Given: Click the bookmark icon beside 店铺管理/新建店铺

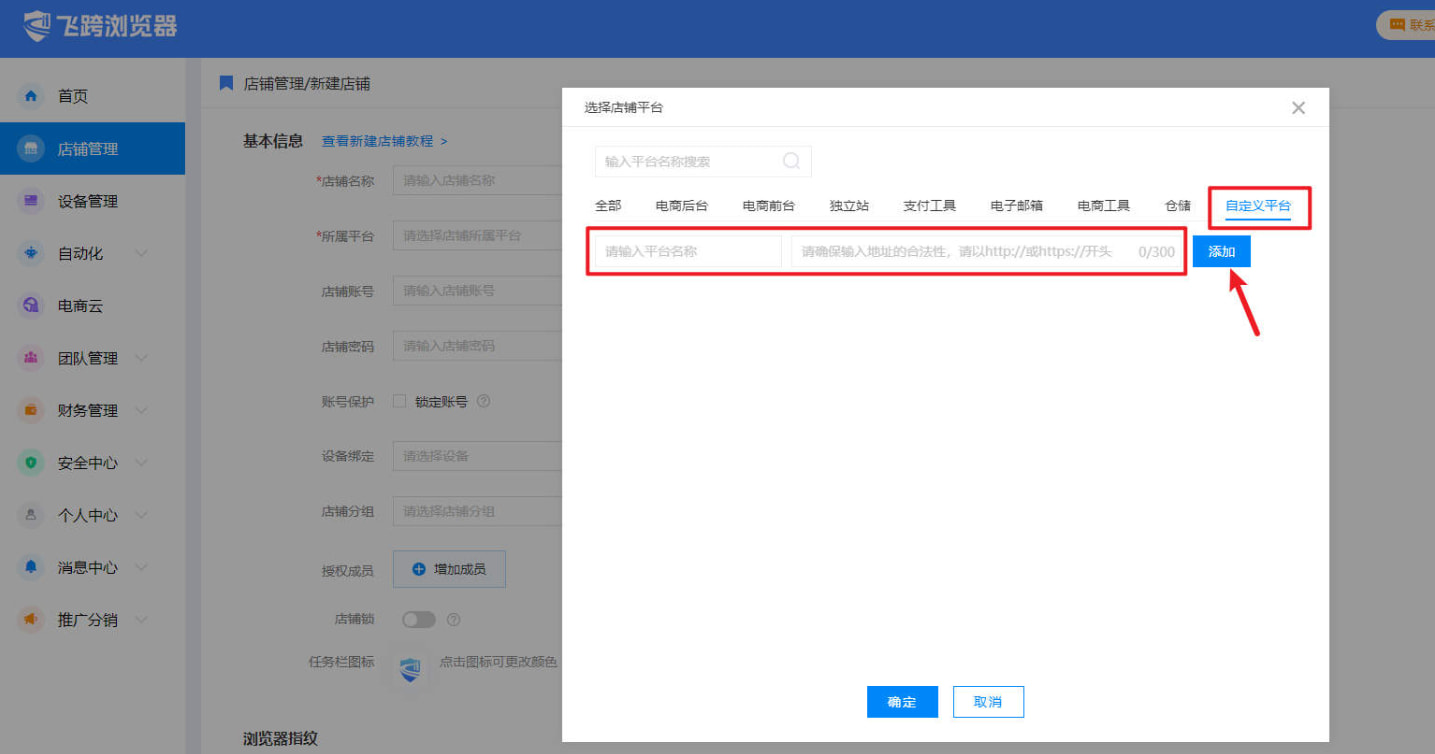Looking at the screenshot, I should (226, 83).
